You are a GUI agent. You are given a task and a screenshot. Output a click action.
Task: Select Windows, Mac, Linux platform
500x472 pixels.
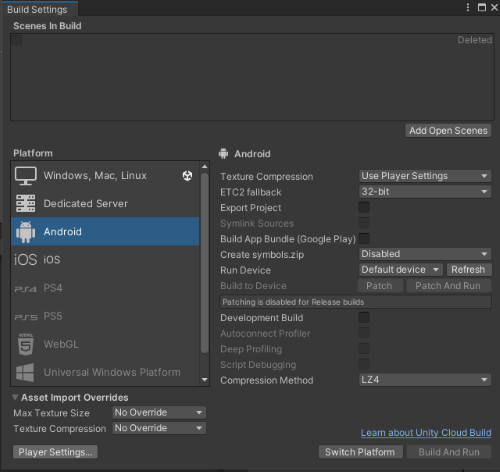(105, 176)
